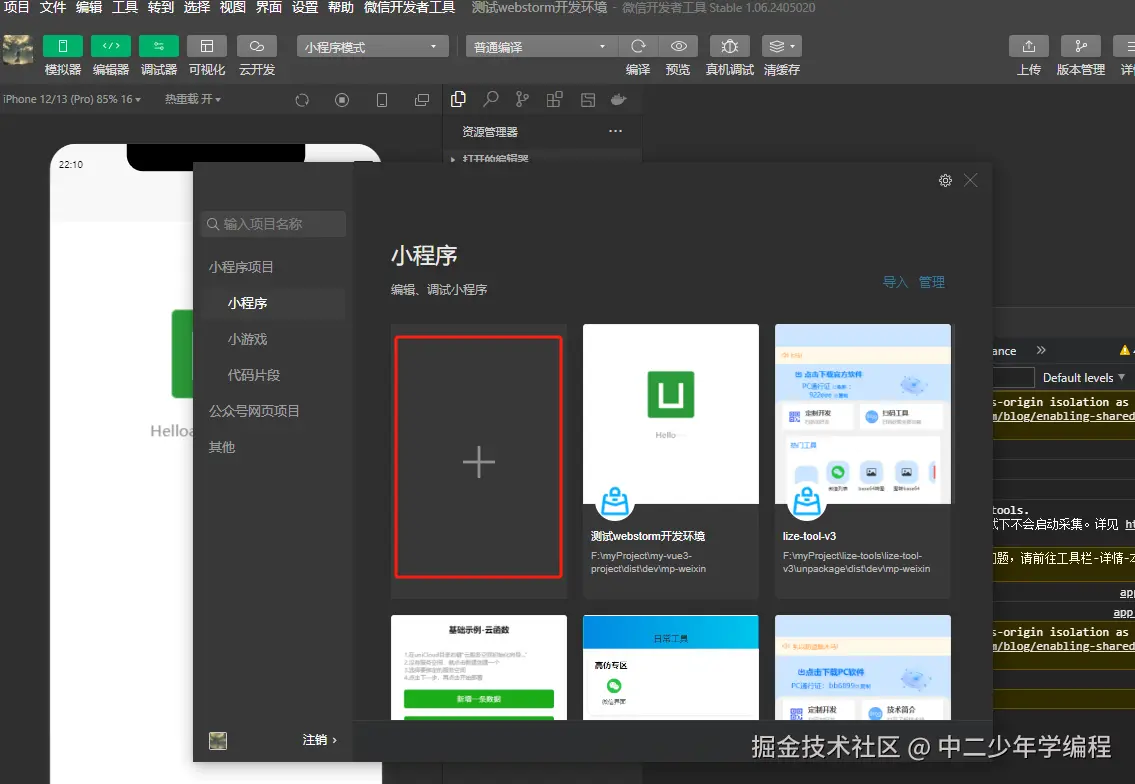Open the settings gear in project dialog
This screenshot has height=784, width=1135.
(945, 180)
